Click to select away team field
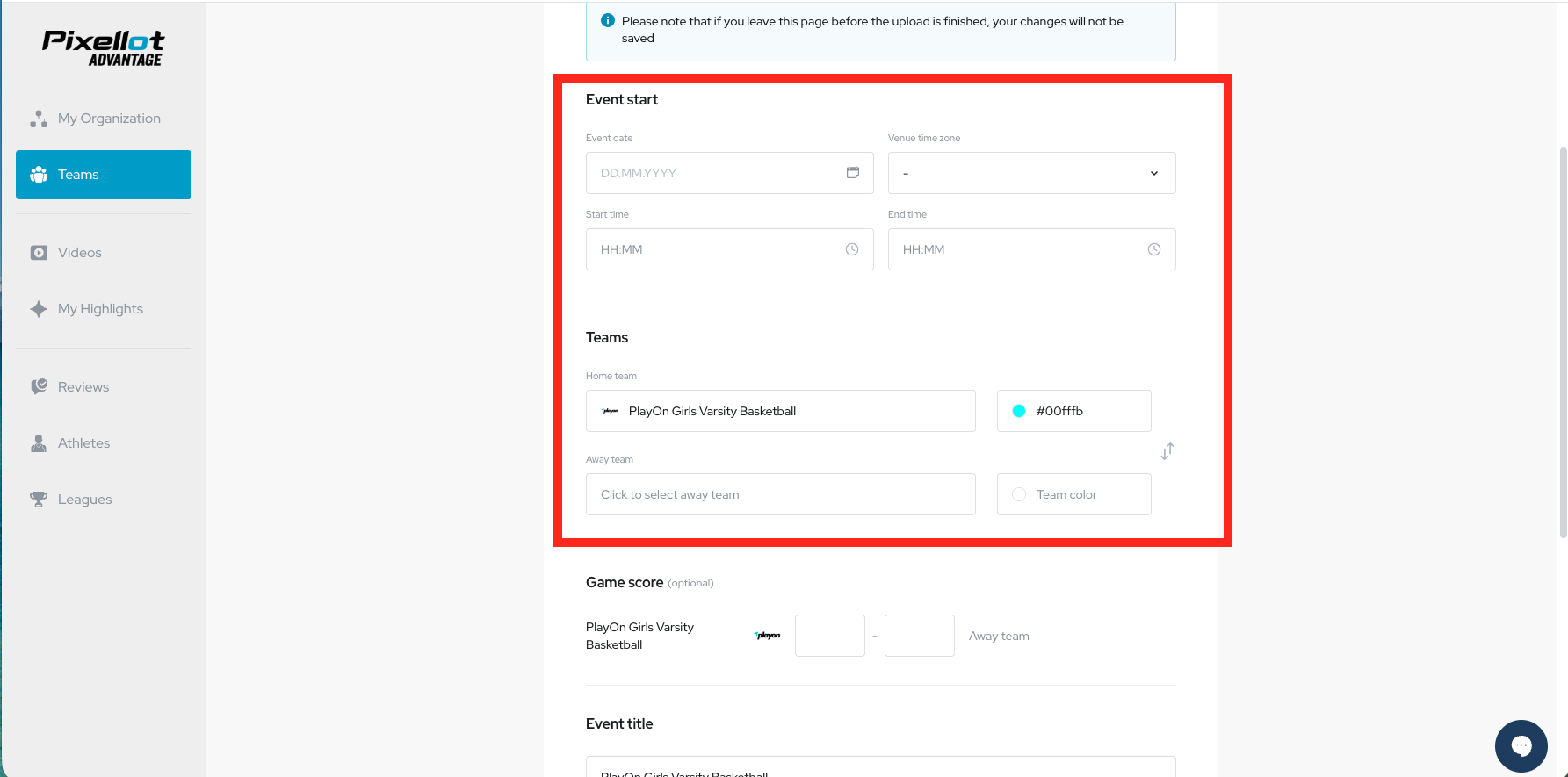 (x=780, y=494)
